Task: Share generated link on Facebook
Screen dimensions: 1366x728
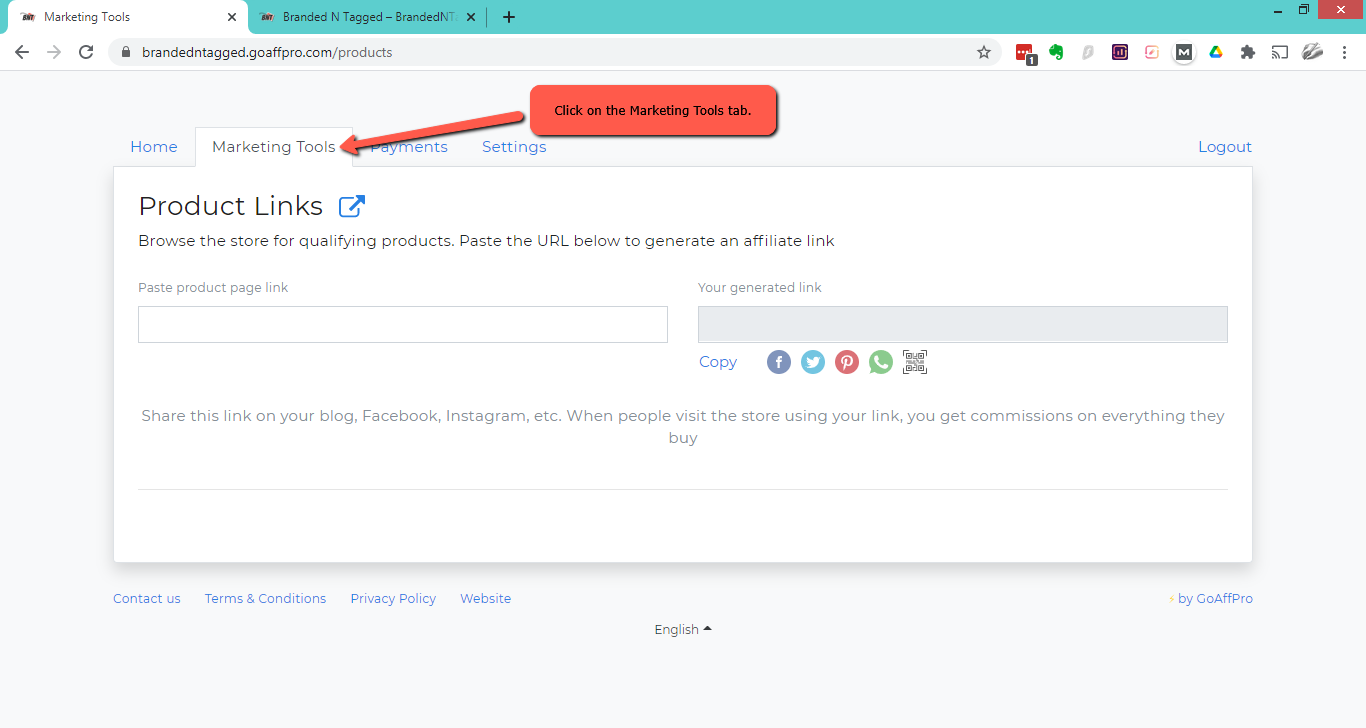Action: point(779,362)
